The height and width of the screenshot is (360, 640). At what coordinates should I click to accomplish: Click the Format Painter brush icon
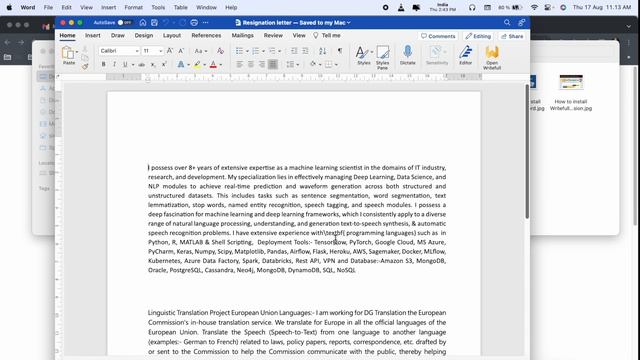pos(85,67)
